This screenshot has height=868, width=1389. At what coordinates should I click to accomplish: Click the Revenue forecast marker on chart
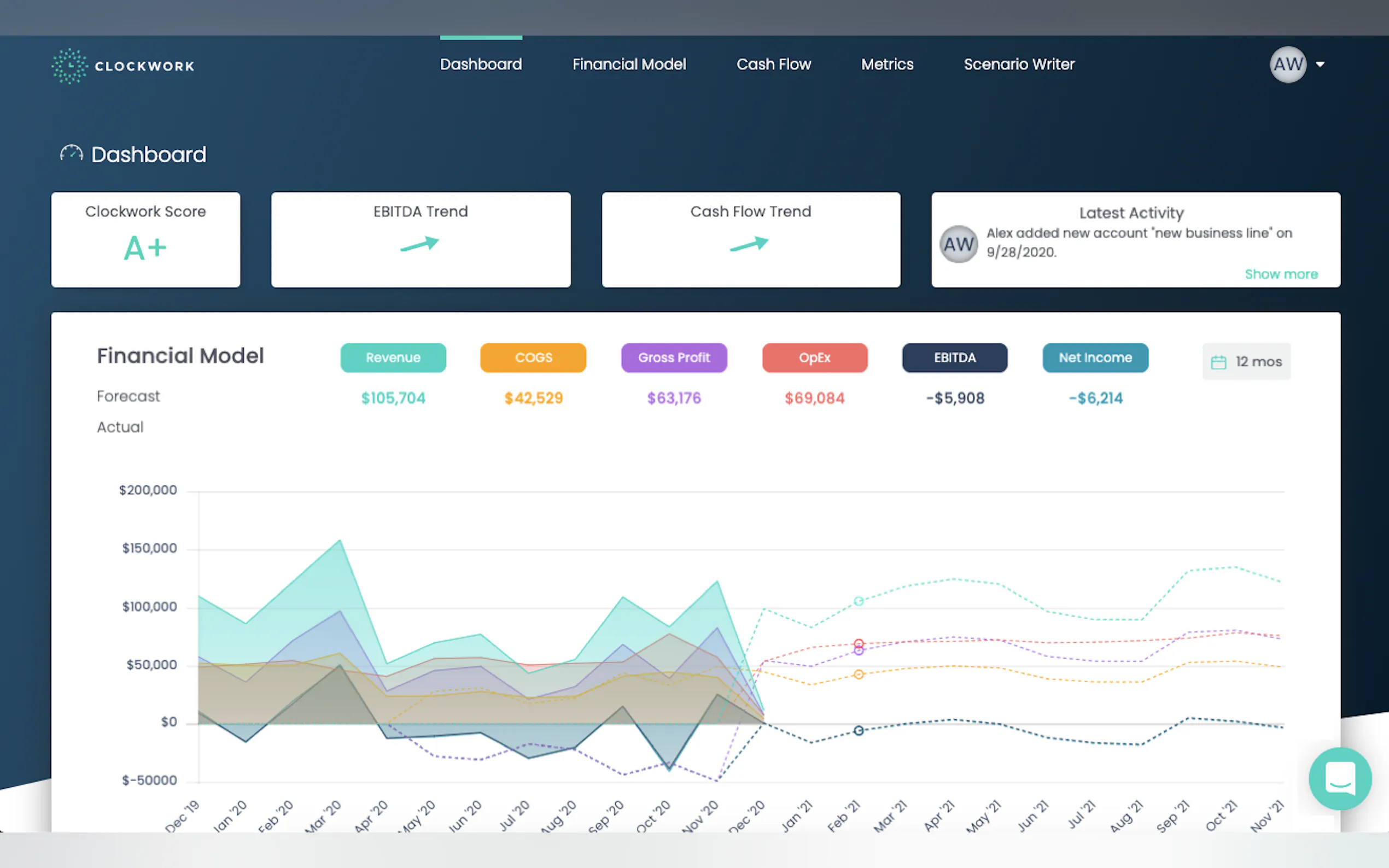pos(859,601)
